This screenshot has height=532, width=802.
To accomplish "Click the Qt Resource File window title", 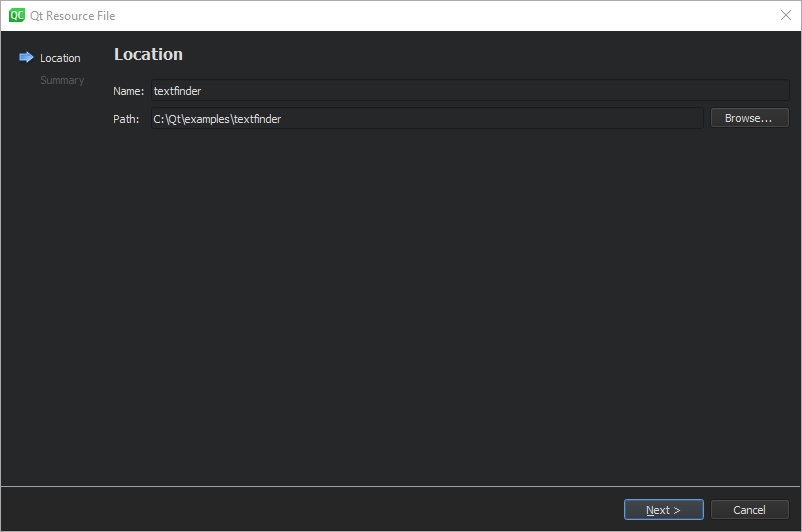I will click(73, 16).
